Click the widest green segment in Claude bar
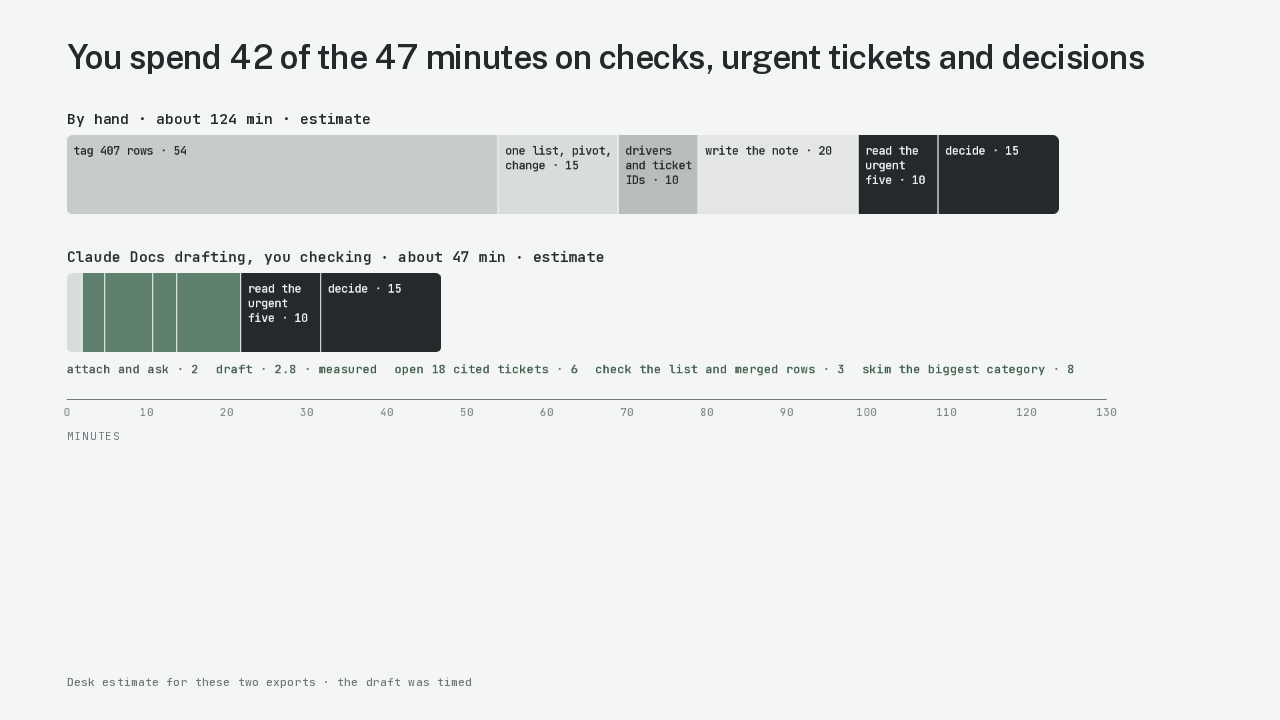 [x=209, y=312]
